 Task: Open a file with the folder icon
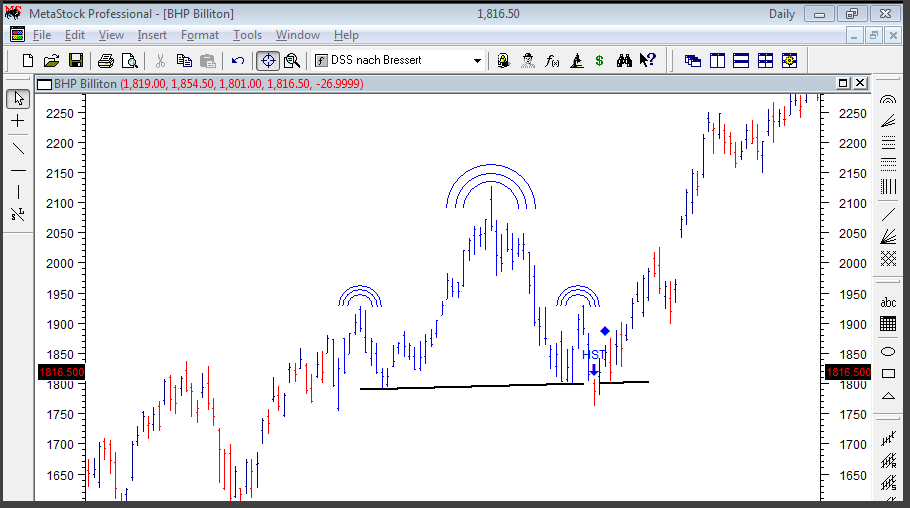click(x=52, y=60)
